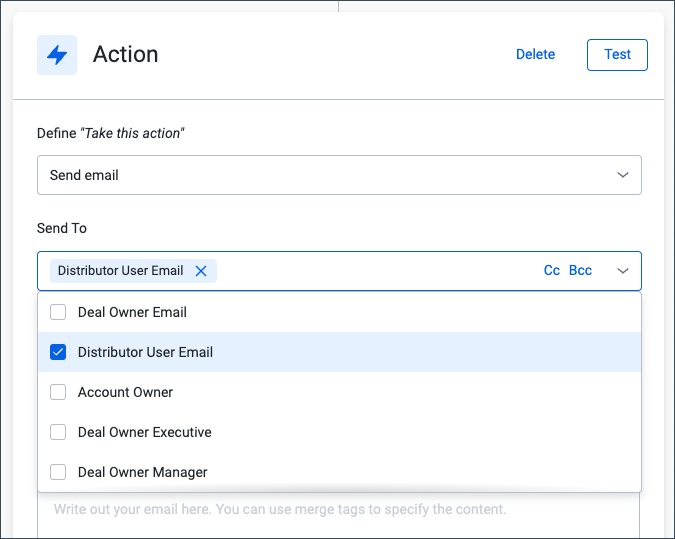Select the Deal Owner Manager checkbox
This screenshot has height=539, width=675.
[58, 472]
